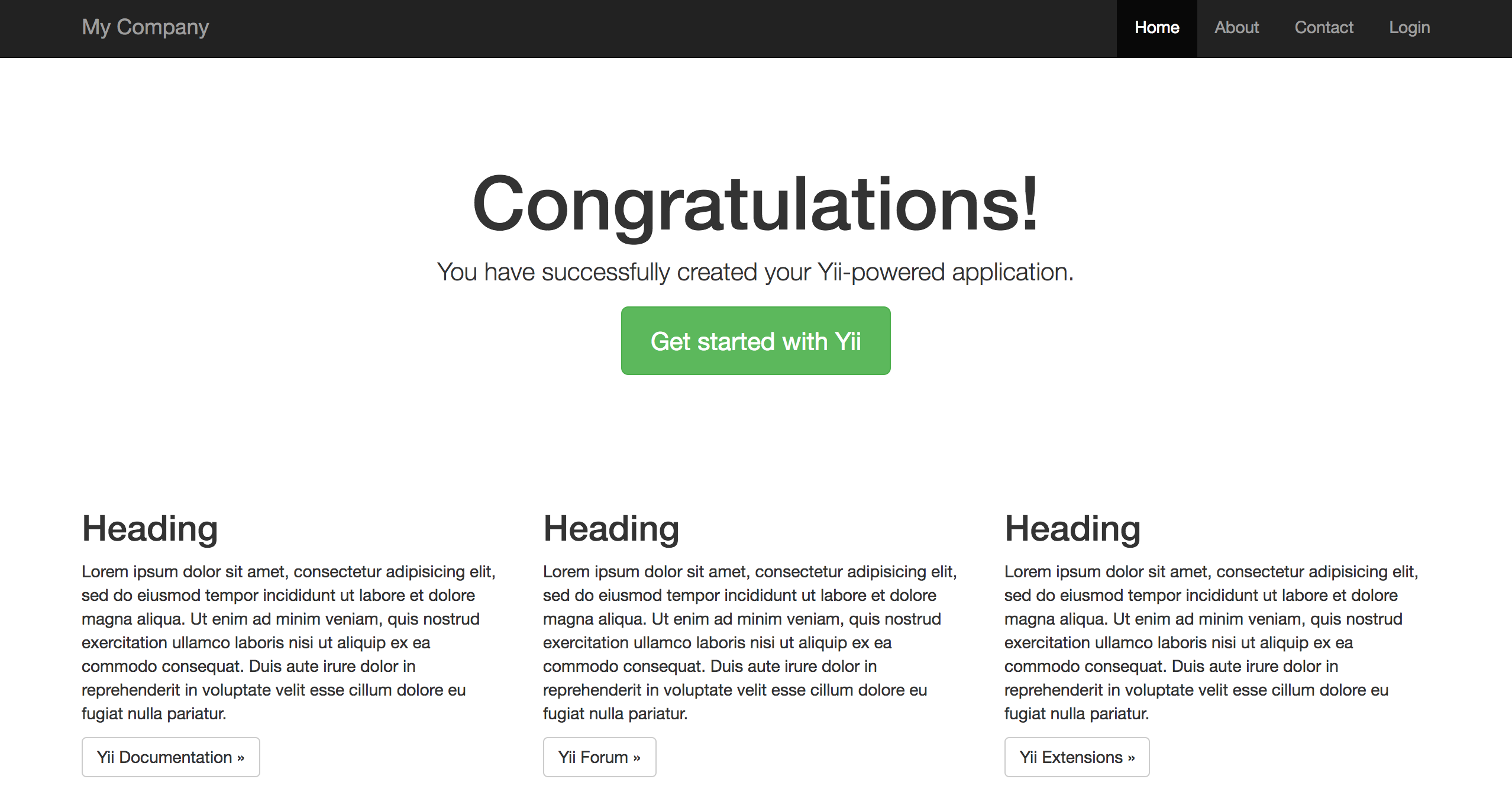Go to the About page
This screenshot has width=1512, height=808.
1236,27
